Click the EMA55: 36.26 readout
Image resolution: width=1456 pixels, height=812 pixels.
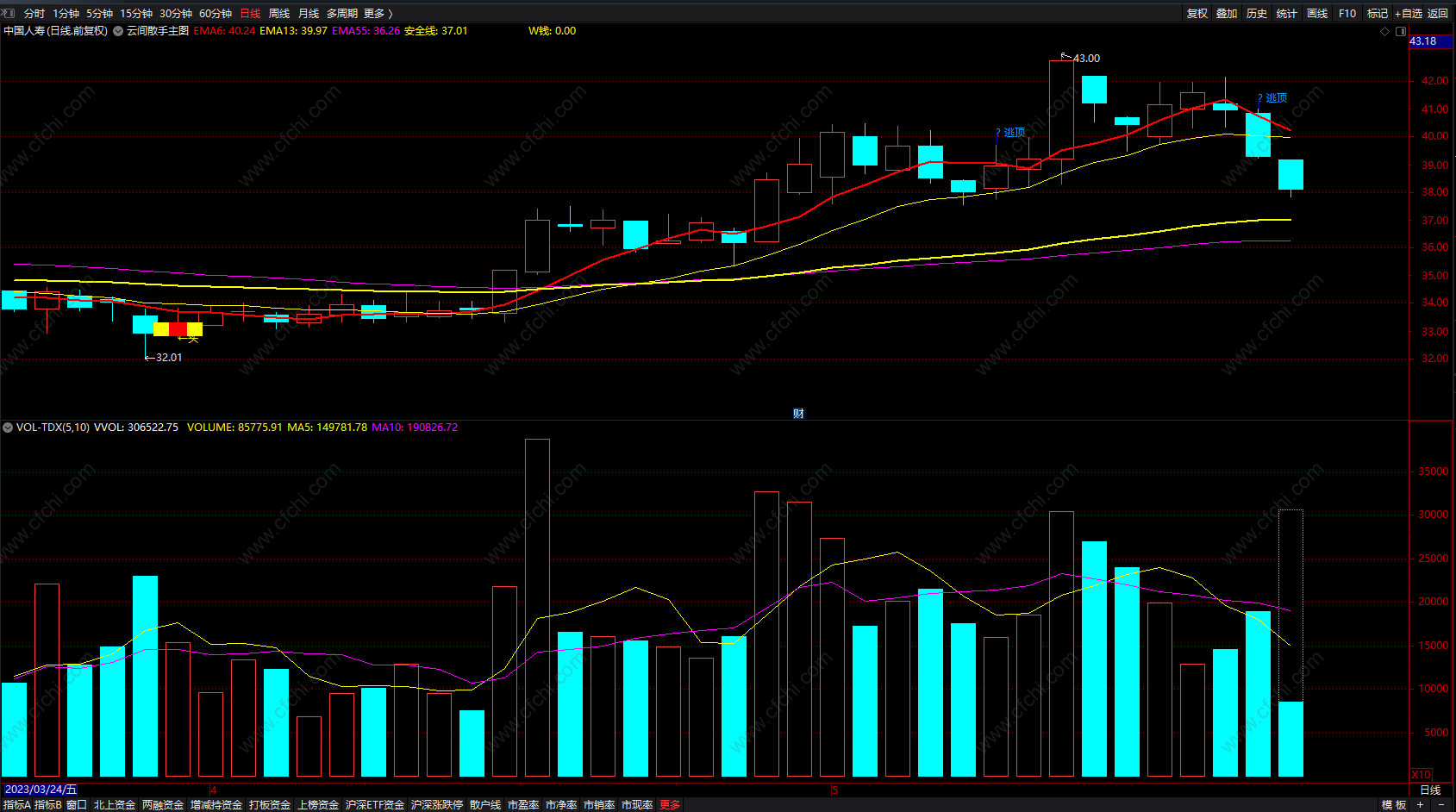tap(366, 31)
